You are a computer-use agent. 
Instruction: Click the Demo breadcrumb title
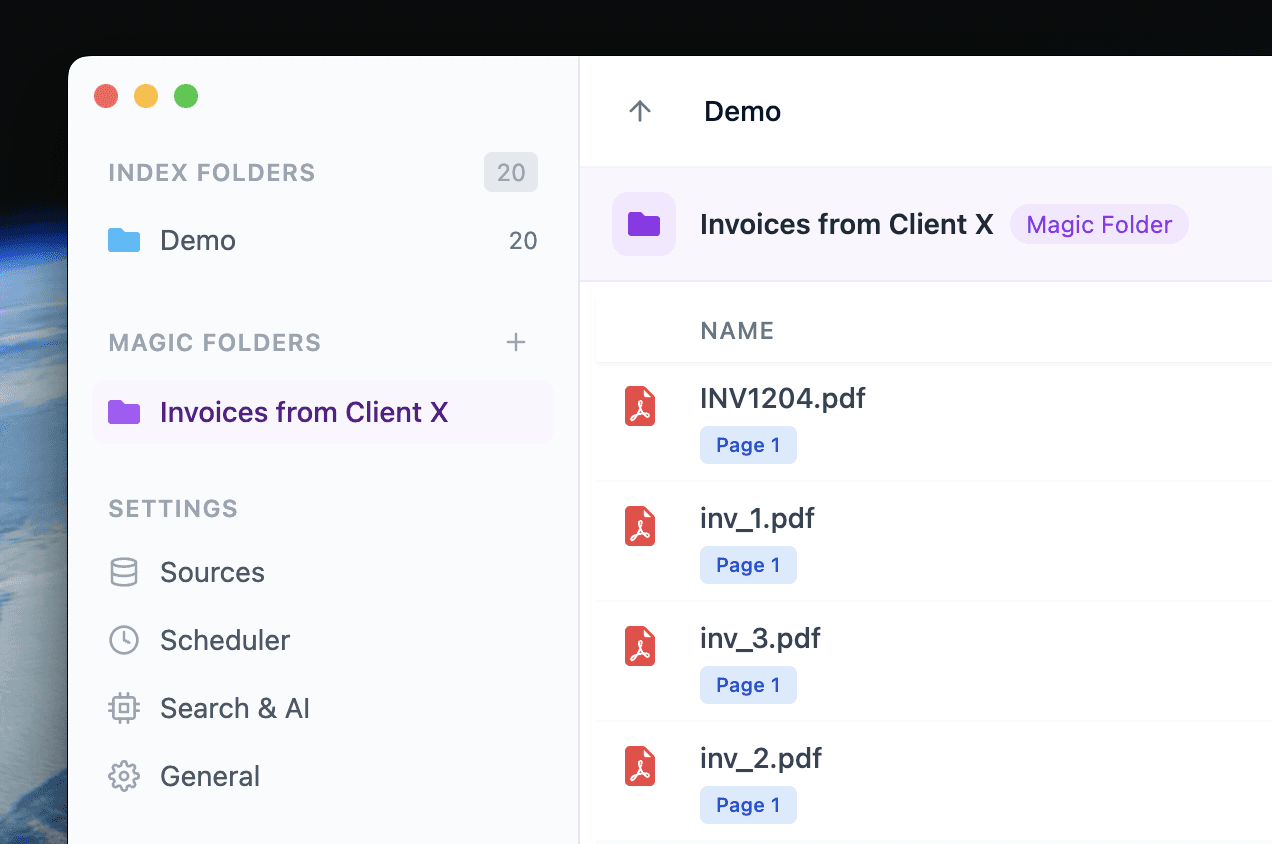(x=742, y=111)
